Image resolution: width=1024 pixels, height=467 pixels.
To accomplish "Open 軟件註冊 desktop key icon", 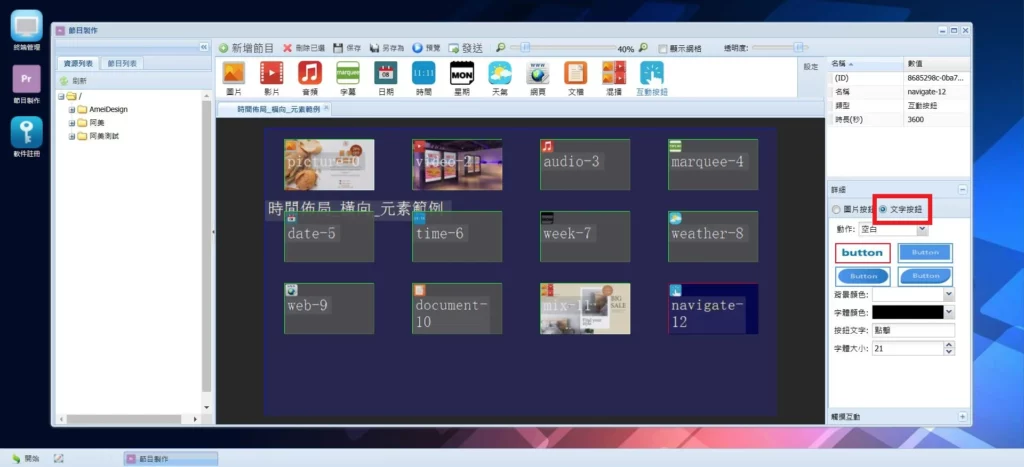I will (25, 137).
